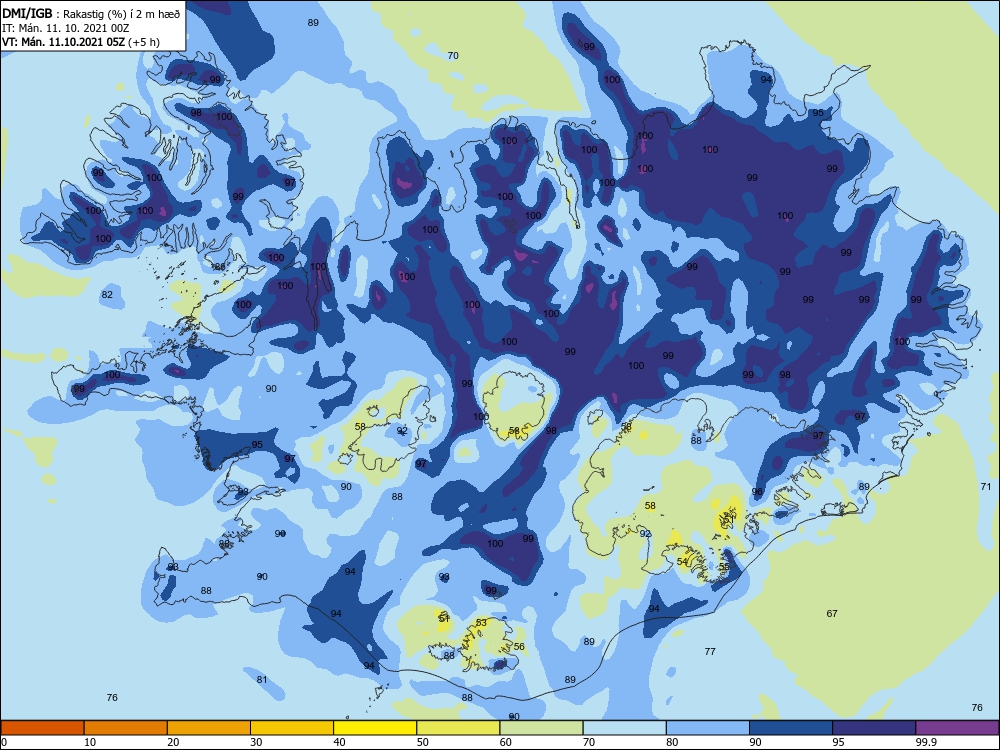This screenshot has width=1000, height=750.
Task: Click the dark orange 0–10 legend swatch
Action: pyautogui.click(x=42, y=728)
